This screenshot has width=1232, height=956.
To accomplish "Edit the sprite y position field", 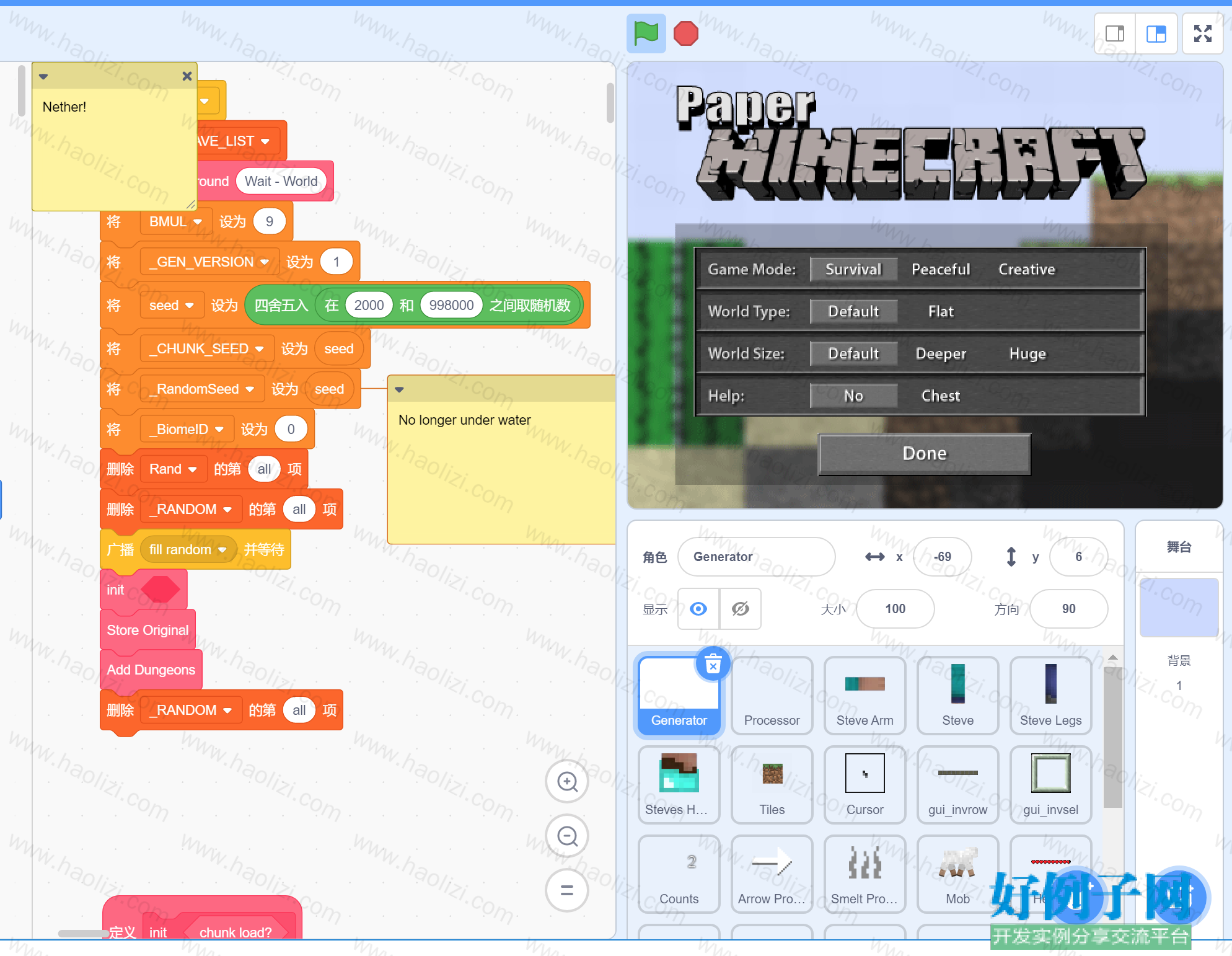I will pyautogui.click(x=1078, y=557).
